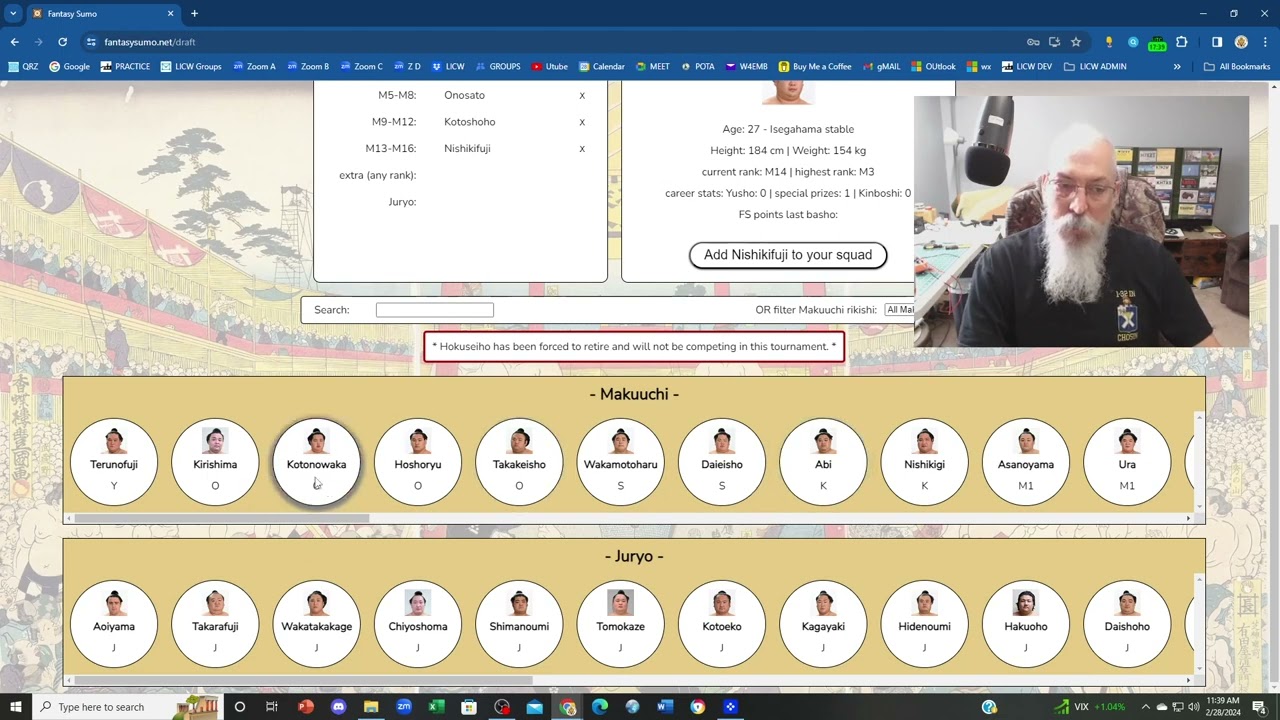Open the QRZ bookmark
The width and height of the screenshot is (1280, 720).
click(22, 67)
